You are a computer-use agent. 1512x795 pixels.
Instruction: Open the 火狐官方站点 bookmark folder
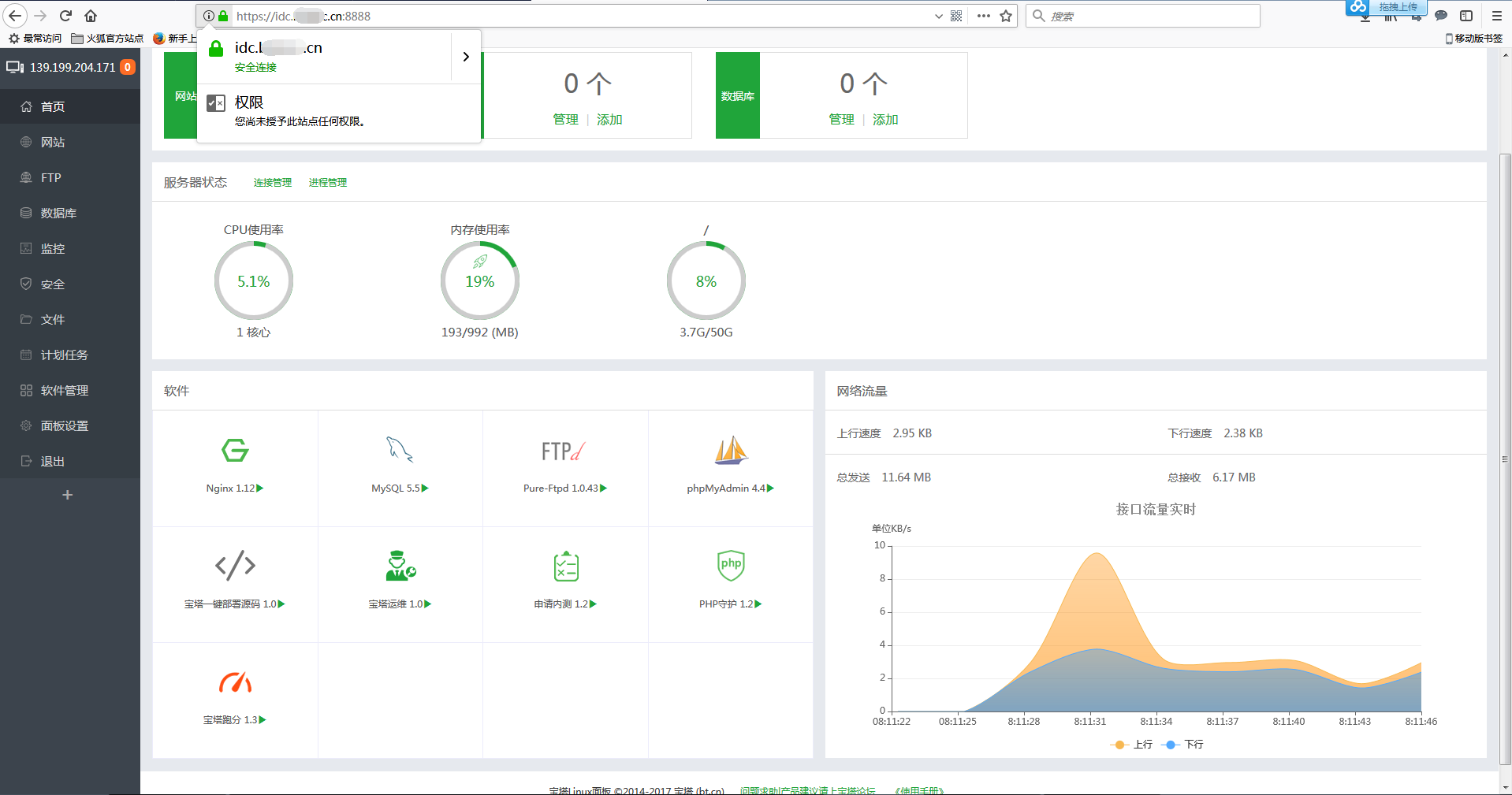point(108,38)
